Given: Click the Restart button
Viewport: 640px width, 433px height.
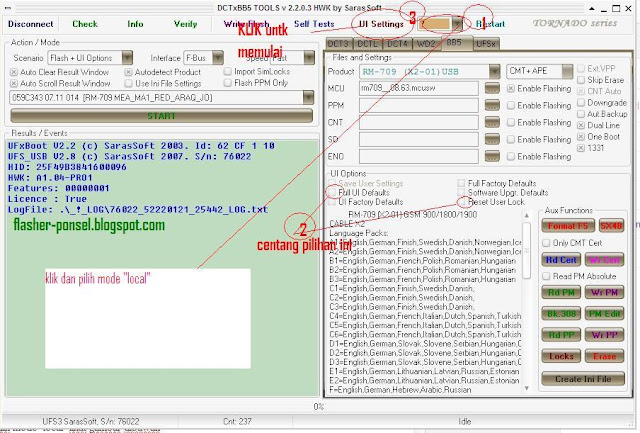Looking at the screenshot, I should tap(490, 24).
